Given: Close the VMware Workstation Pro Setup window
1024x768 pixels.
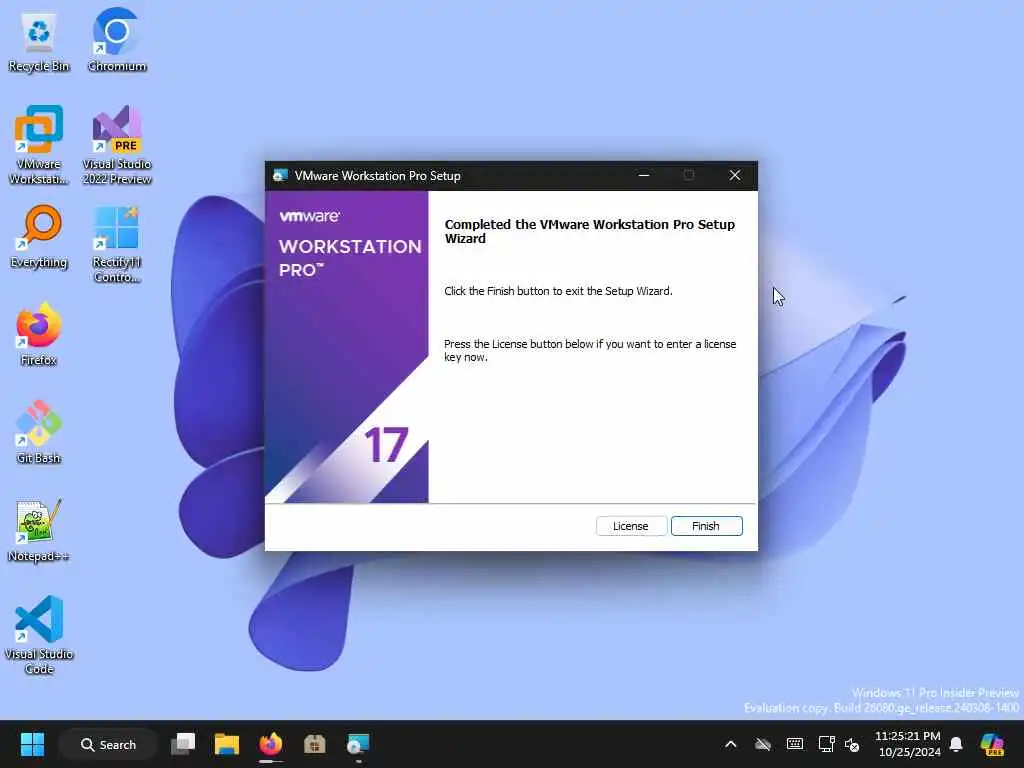Looking at the screenshot, I should pos(735,175).
